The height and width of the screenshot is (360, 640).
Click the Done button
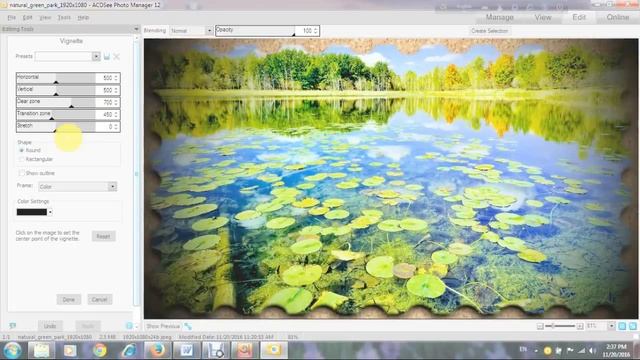point(69,300)
